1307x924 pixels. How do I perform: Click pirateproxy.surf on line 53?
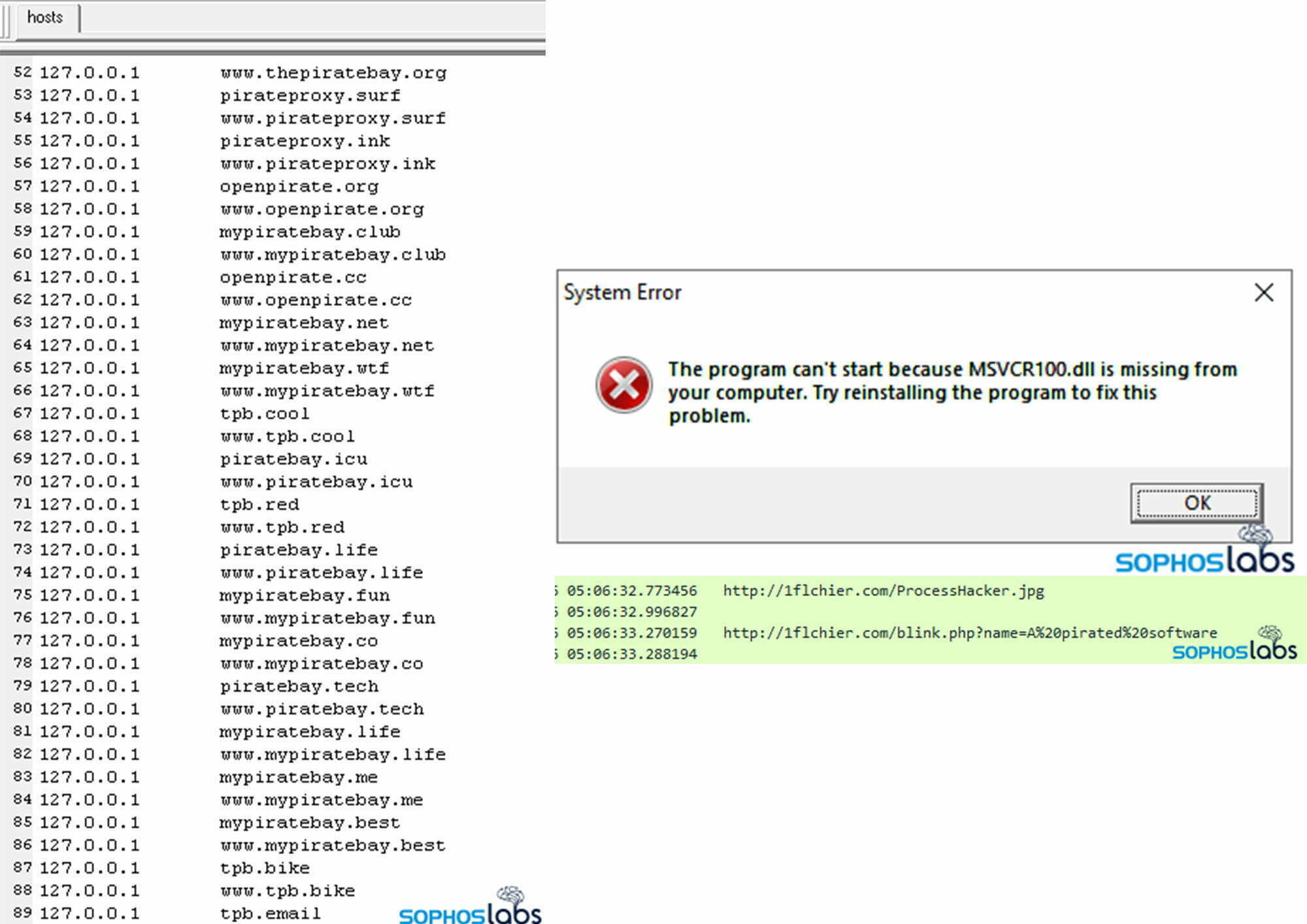coord(310,95)
